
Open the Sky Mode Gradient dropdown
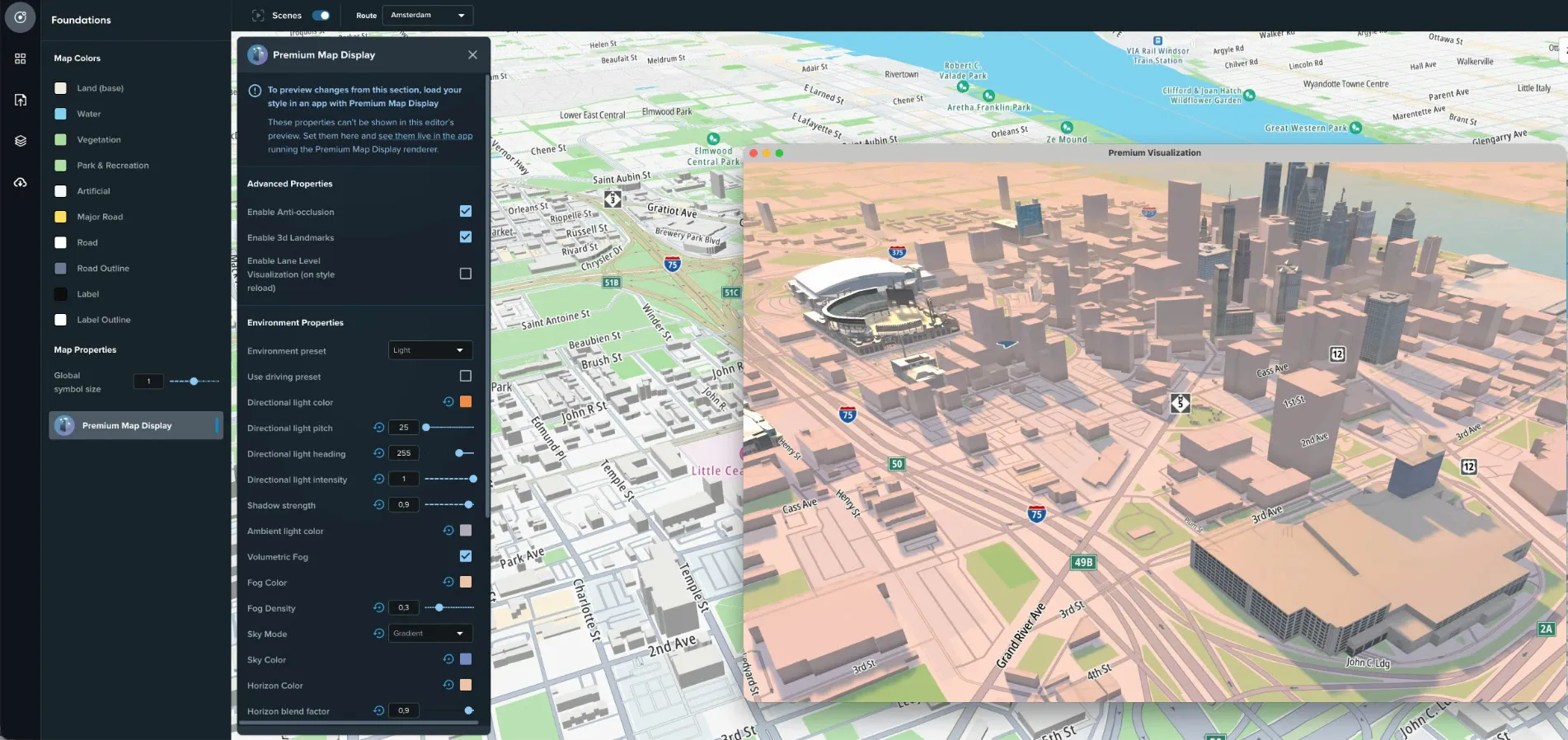430,634
